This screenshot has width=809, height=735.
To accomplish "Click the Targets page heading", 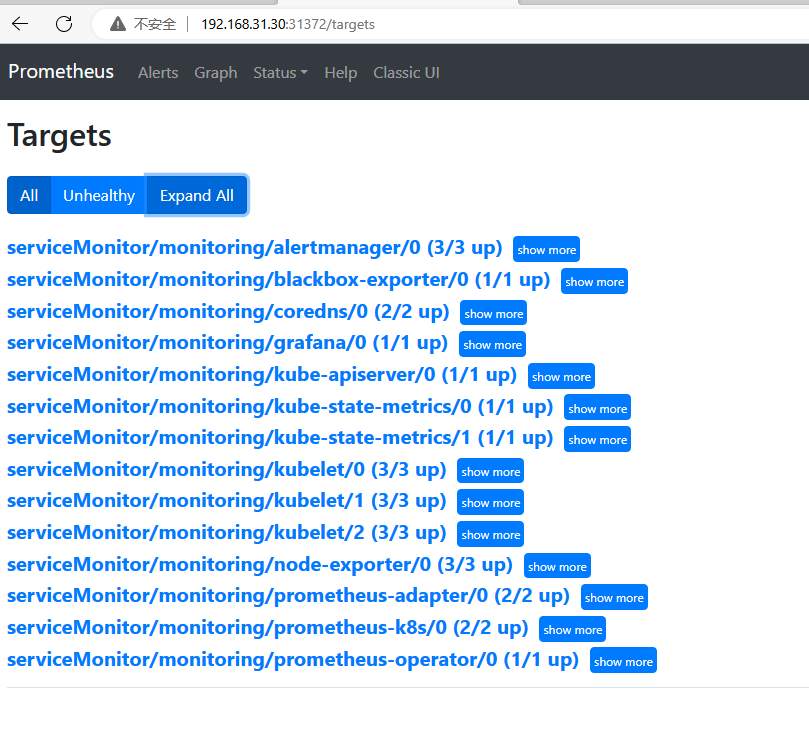I will 59,136.
